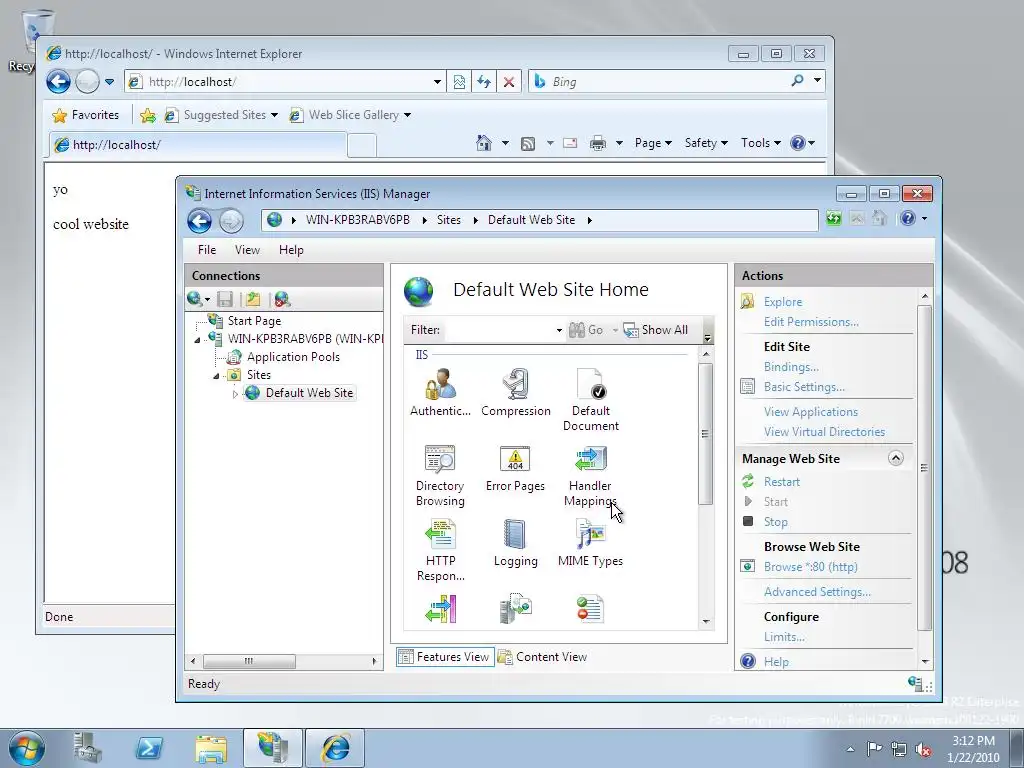Viewport: 1024px width, 768px height.
Task: Click the PowerShell taskbar icon
Action: [149, 748]
